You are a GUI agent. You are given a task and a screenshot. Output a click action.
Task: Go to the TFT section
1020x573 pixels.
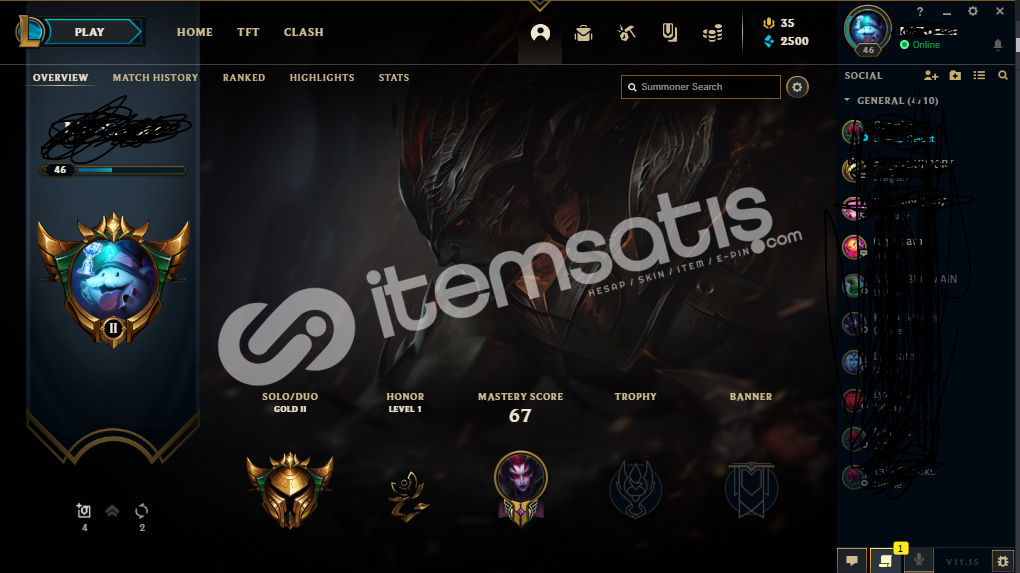[248, 32]
